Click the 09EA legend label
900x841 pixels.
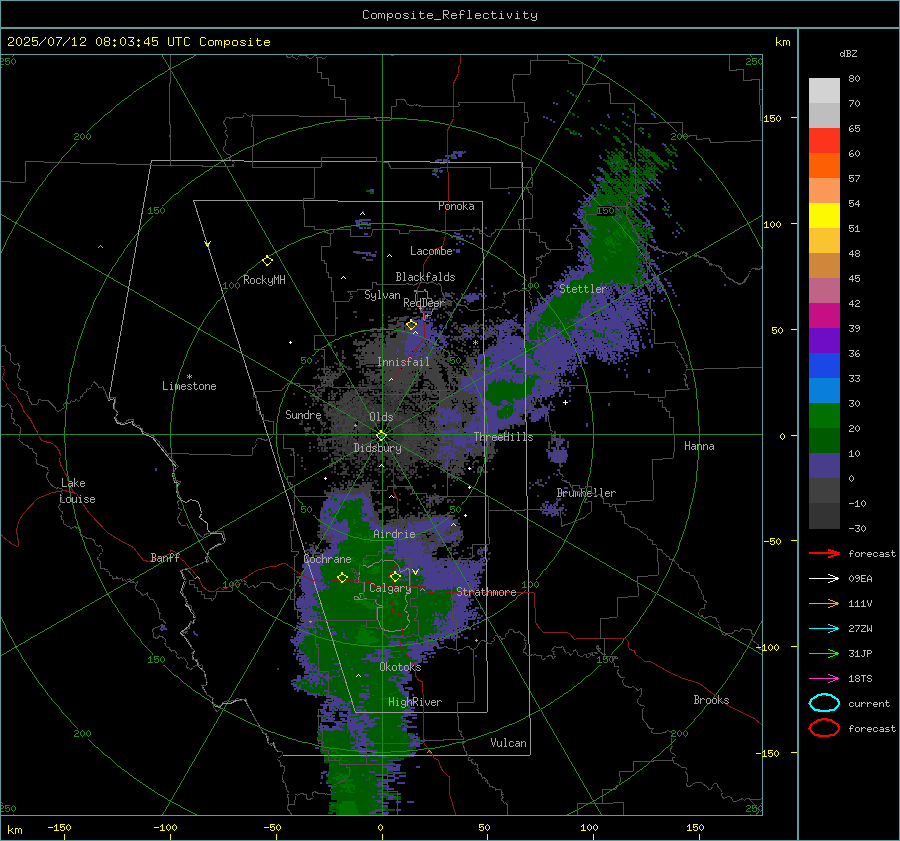860,579
